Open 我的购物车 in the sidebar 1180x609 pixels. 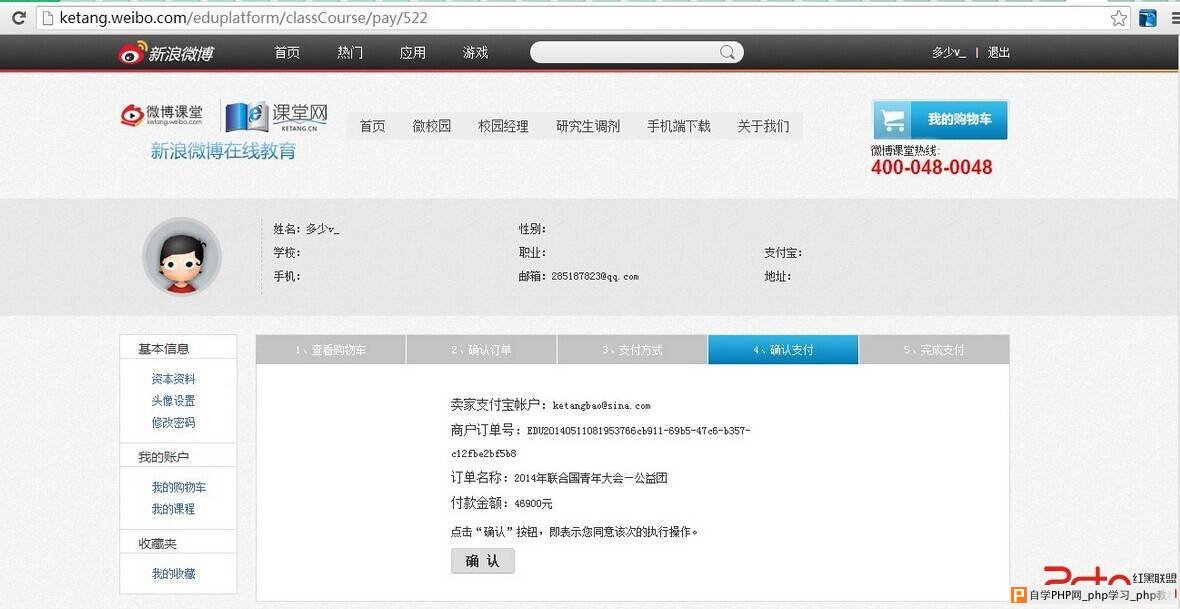coord(178,487)
